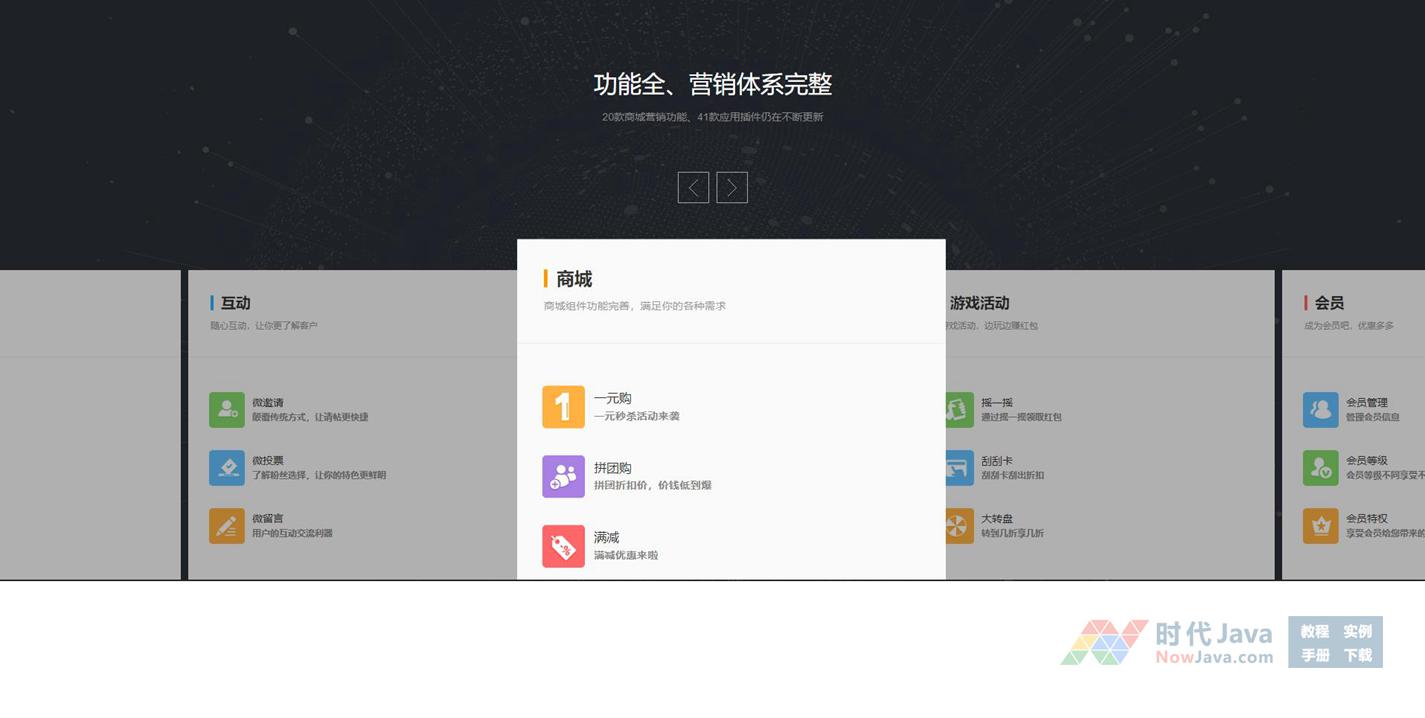
Task: Open the blue 微投票 voting icon
Action: [227, 468]
